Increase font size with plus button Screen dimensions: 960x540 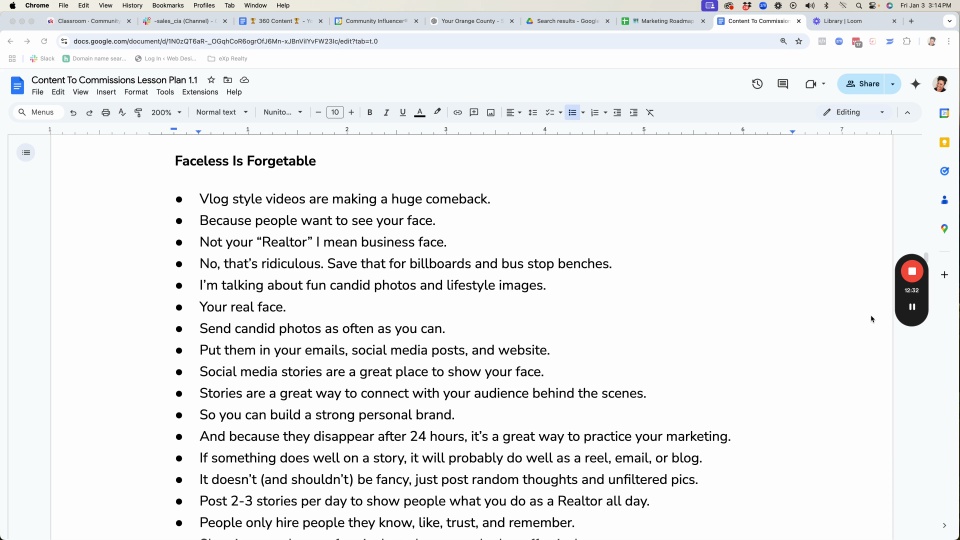point(351,113)
